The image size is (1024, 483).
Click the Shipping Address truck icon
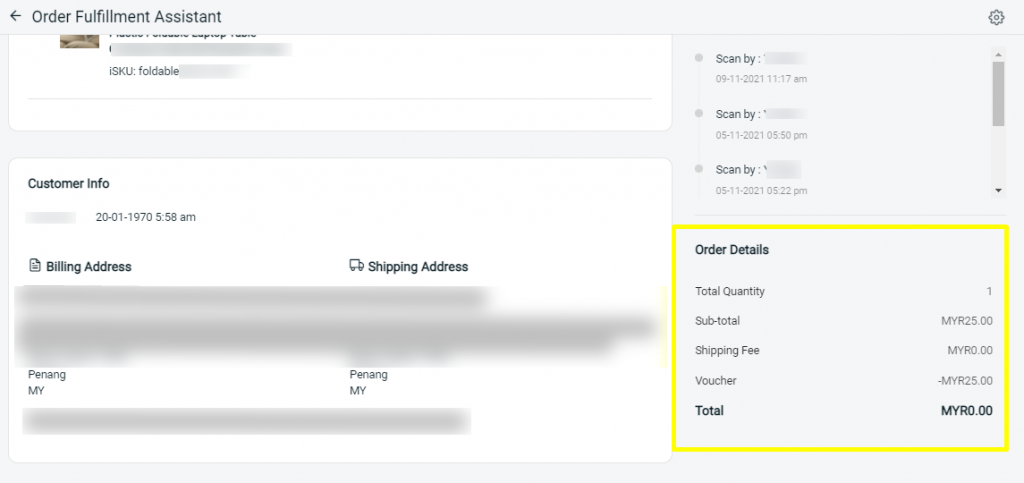[x=356, y=266]
